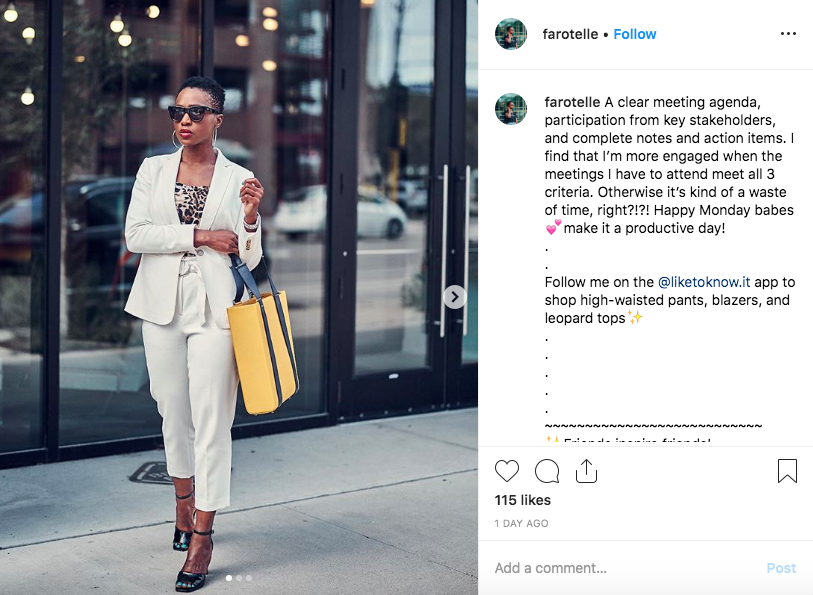Click the farotelle avatar beside the caption
Screen dimensions: 813x595
click(511, 109)
